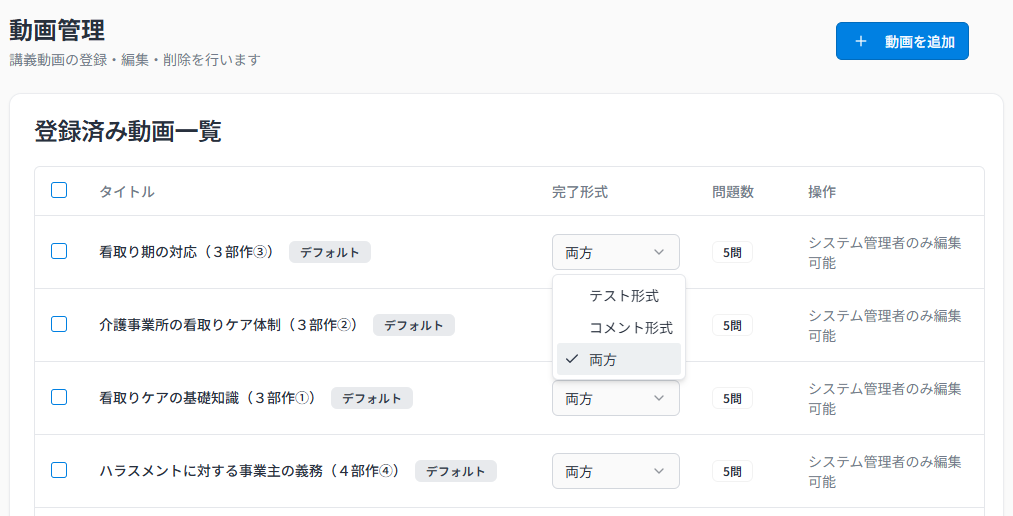The width and height of the screenshot is (1013, 516).
Task: Select checkbox for 介護事業所の看取りケア体制 row
Action: [x=59, y=324]
